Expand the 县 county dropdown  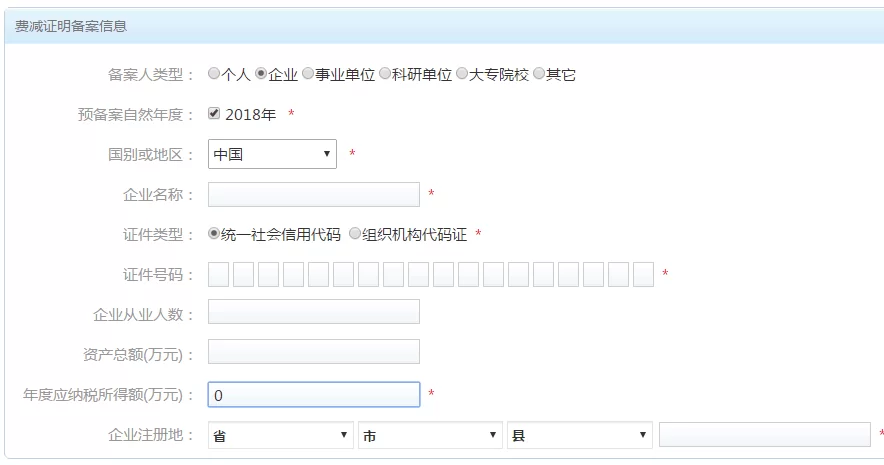coord(580,435)
